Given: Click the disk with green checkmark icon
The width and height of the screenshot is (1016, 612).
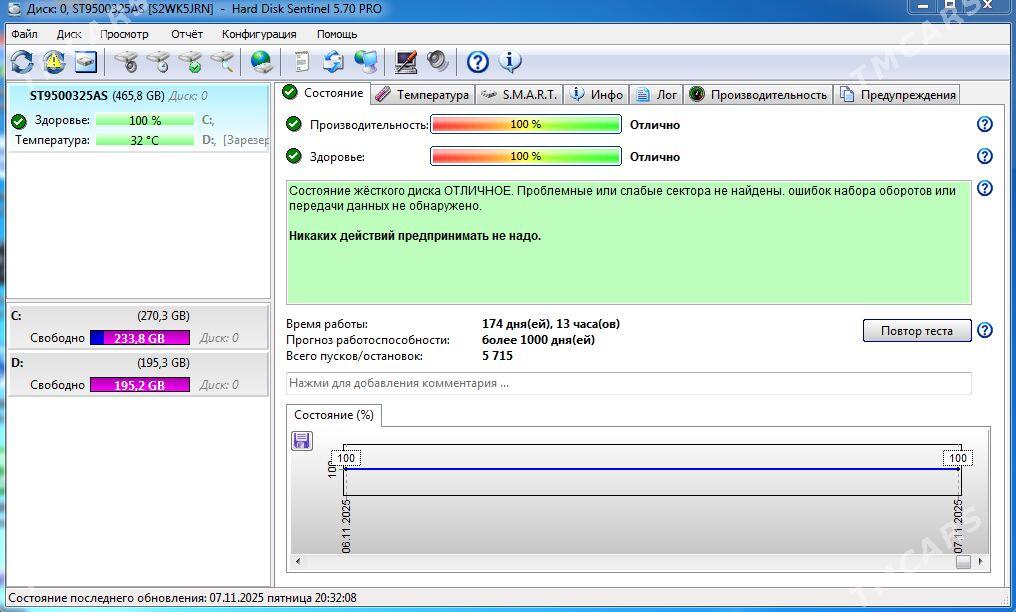Looking at the screenshot, I should click(190, 62).
